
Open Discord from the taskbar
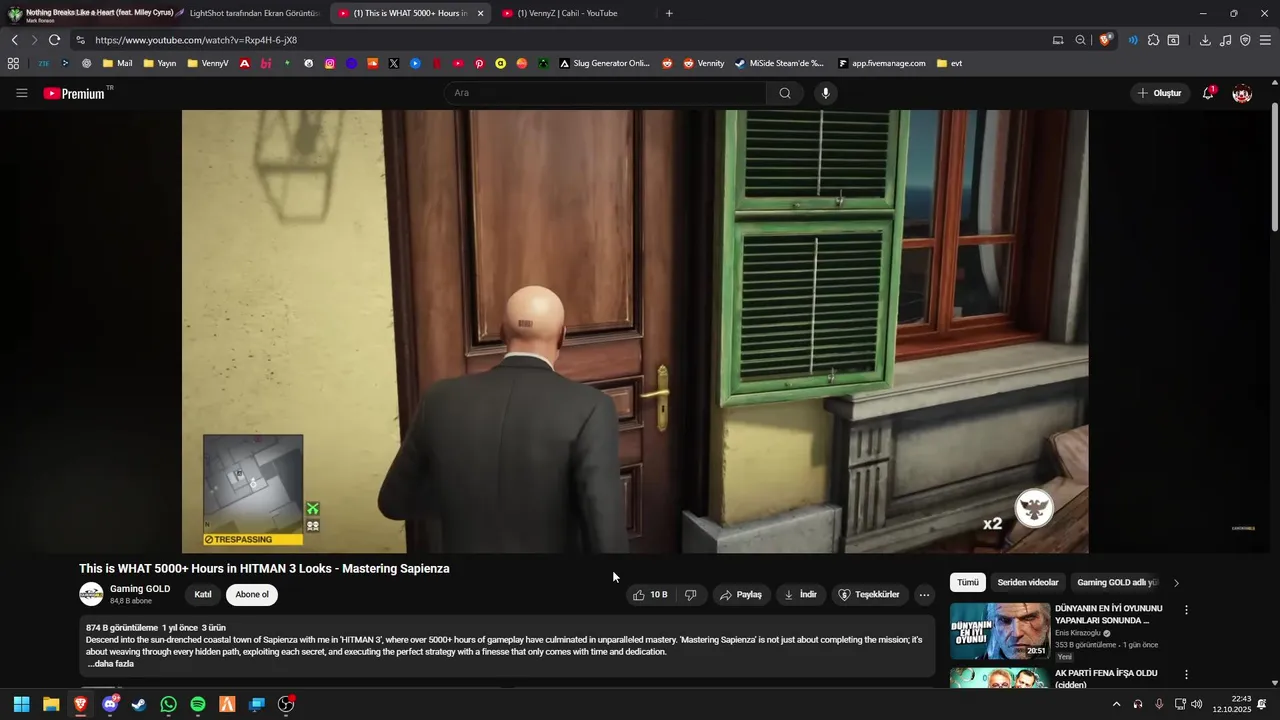(x=110, y=704)
